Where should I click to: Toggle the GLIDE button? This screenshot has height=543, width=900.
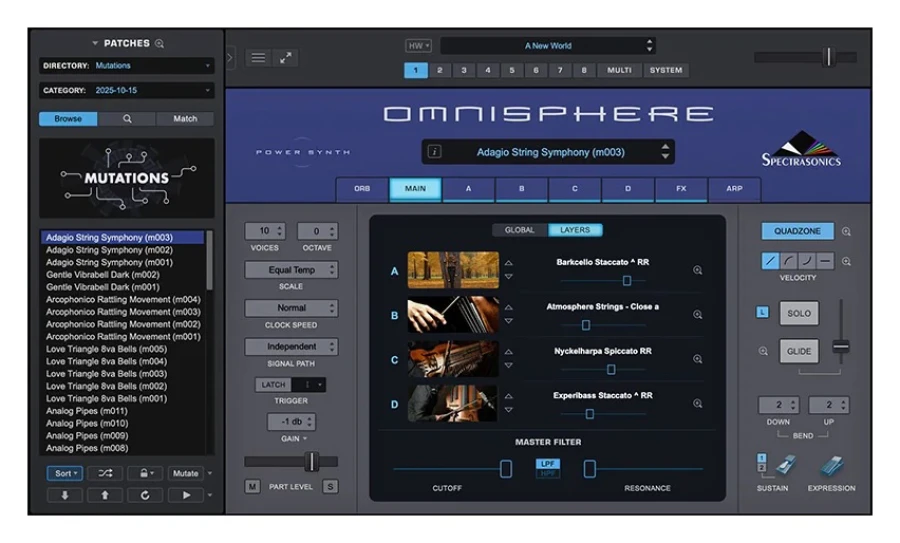(x=799, y=351)
